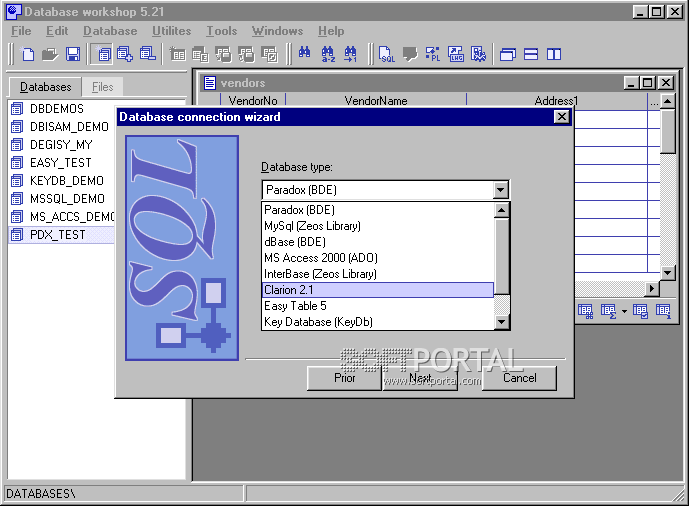Screen dimensions: 689x506
Task: Select the DEGISY_MY database
Action: click(61, 145)
